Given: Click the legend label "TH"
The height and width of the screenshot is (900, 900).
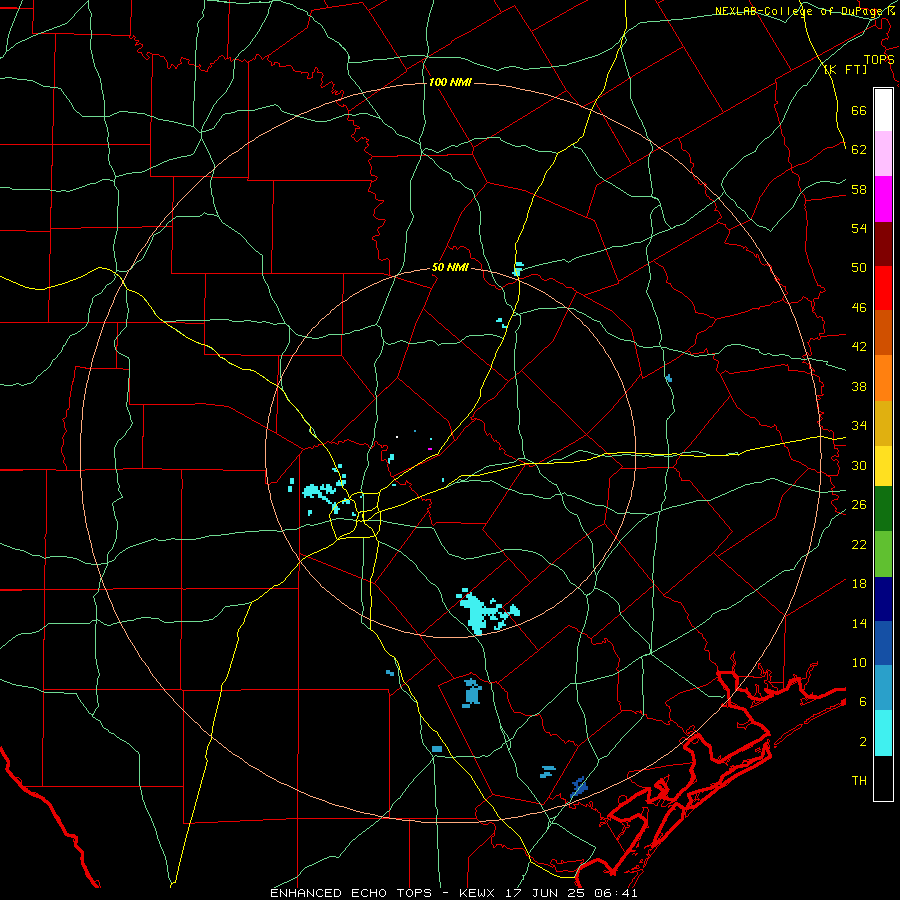Looking at the screenshot, I should point(859,781).
